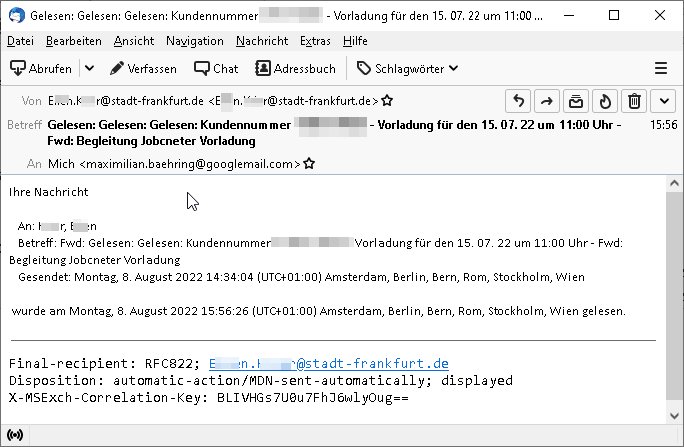The width and height of the screenshot is (684, 447).
Task: Toggle star next to sender address
Action: click(387, 101)
